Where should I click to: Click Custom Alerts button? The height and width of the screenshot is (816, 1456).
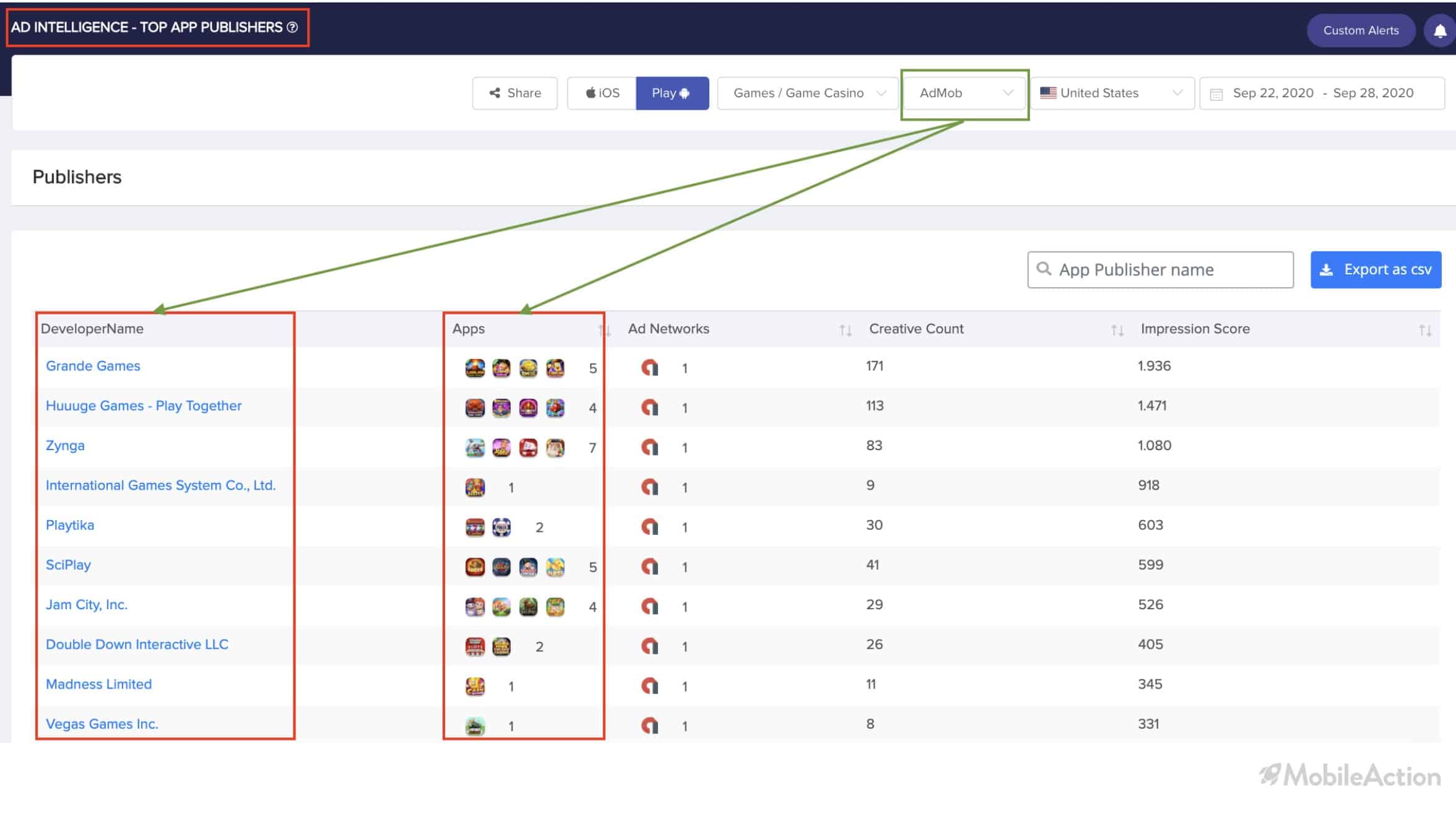click(1361, 30)
